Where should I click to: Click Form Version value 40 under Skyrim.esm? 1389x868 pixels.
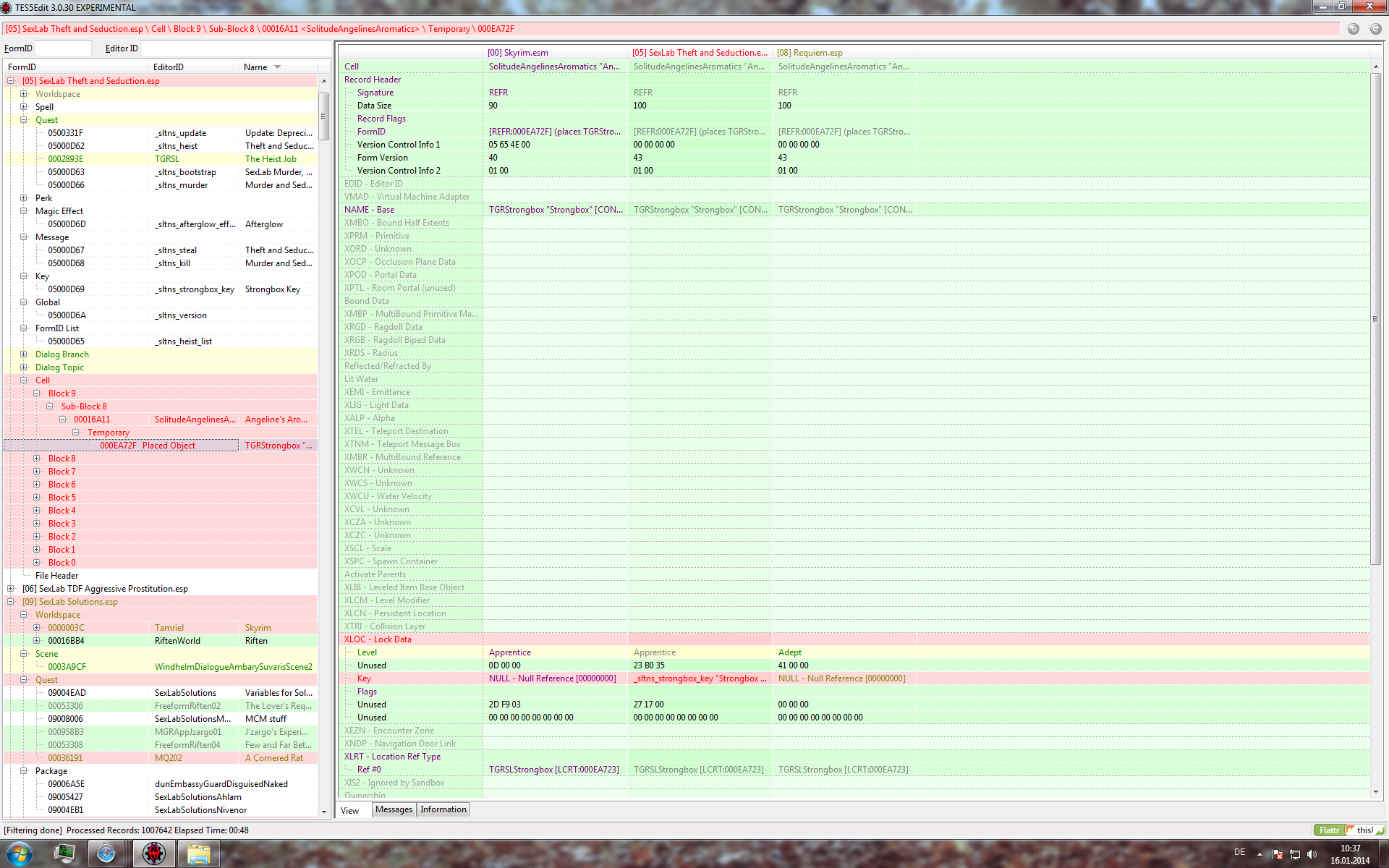(x=493, y=158)
